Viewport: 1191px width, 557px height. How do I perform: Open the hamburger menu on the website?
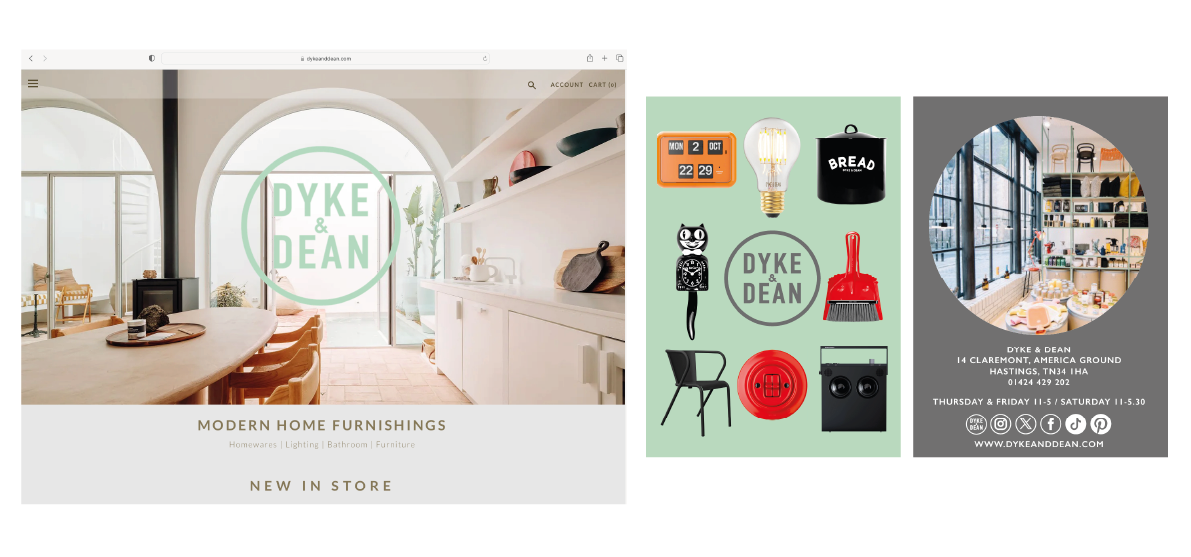point(33,84)
